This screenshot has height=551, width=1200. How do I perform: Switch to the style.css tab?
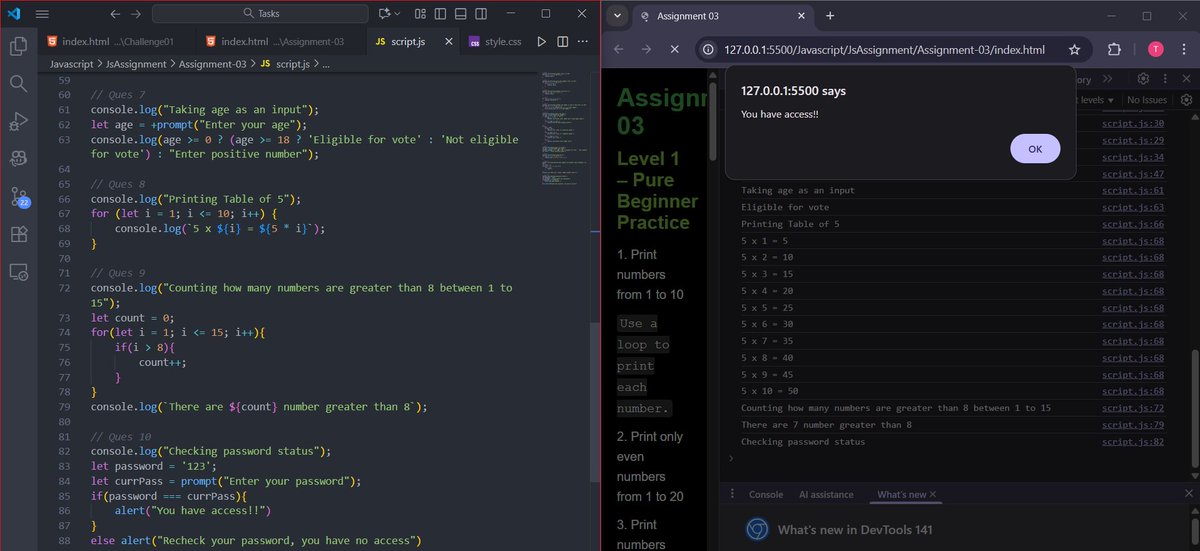[x=495, y=42]
